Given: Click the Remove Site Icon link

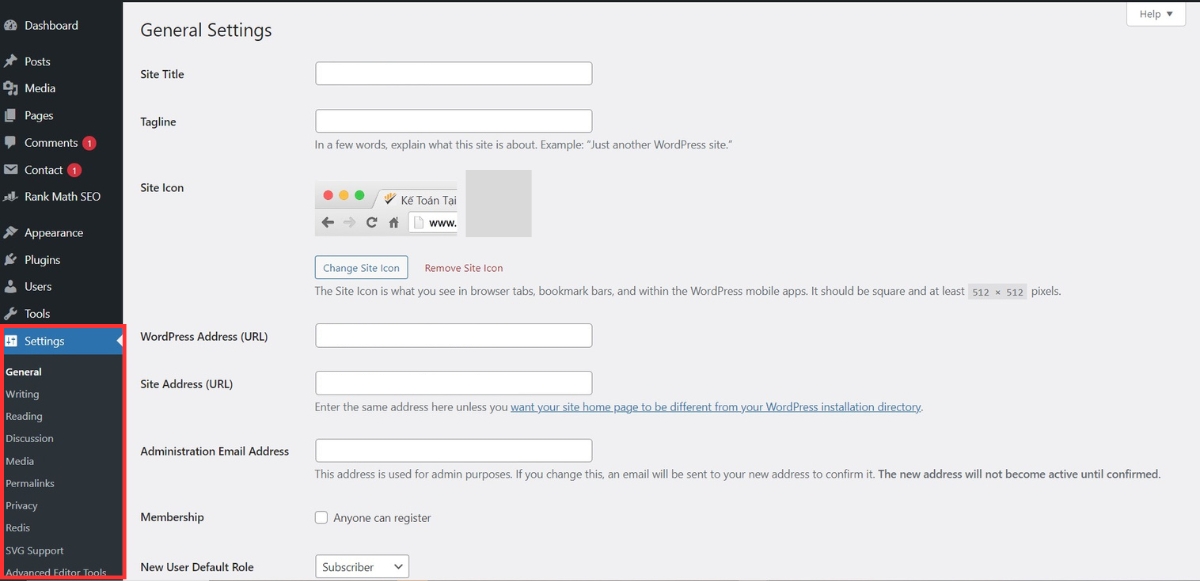Looking at the screenshot, I should (x=464, y=268).
